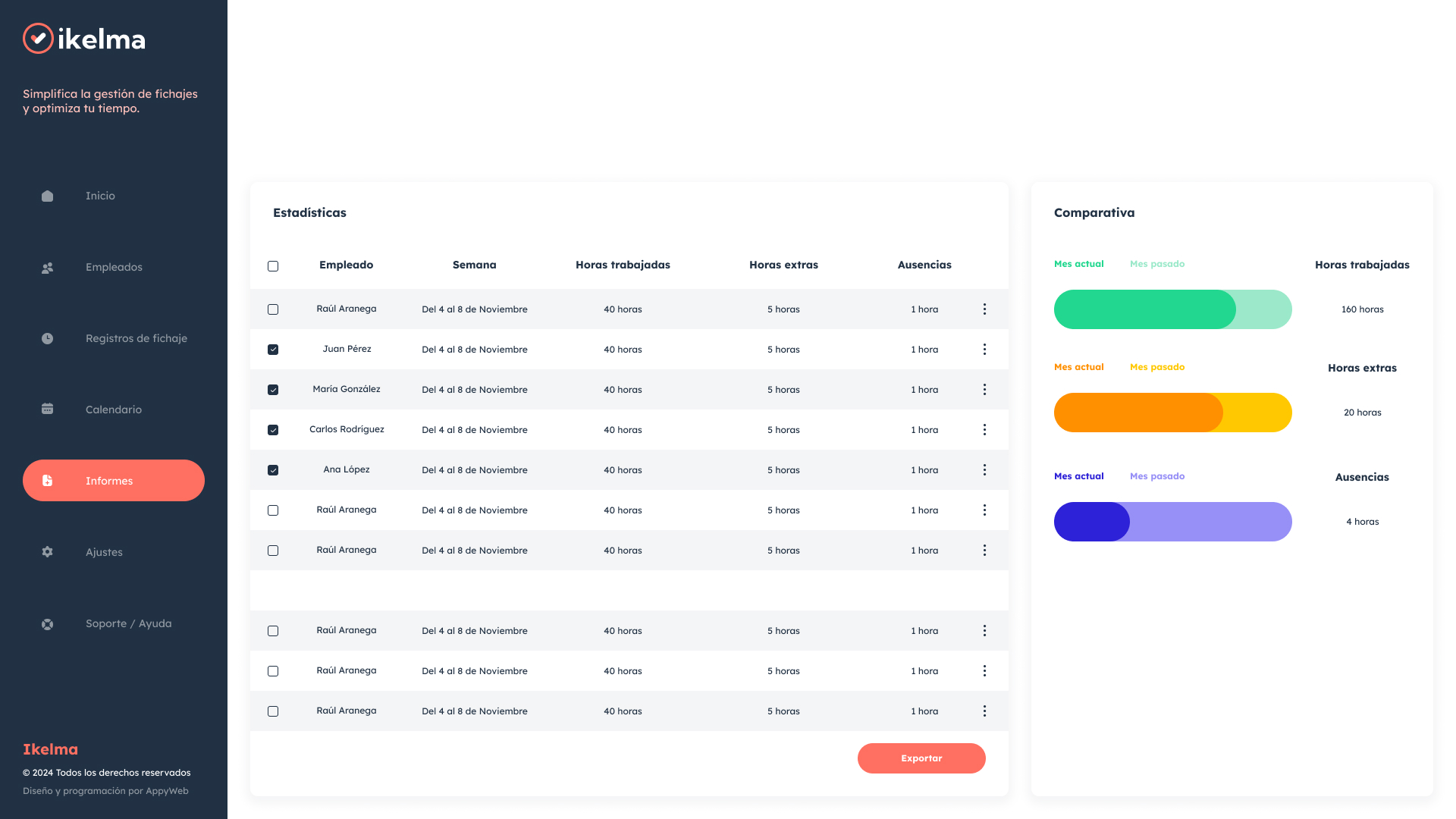Open the kebab menu for Carlos Rodríguez
The image size is (1456, 819).
984,429
